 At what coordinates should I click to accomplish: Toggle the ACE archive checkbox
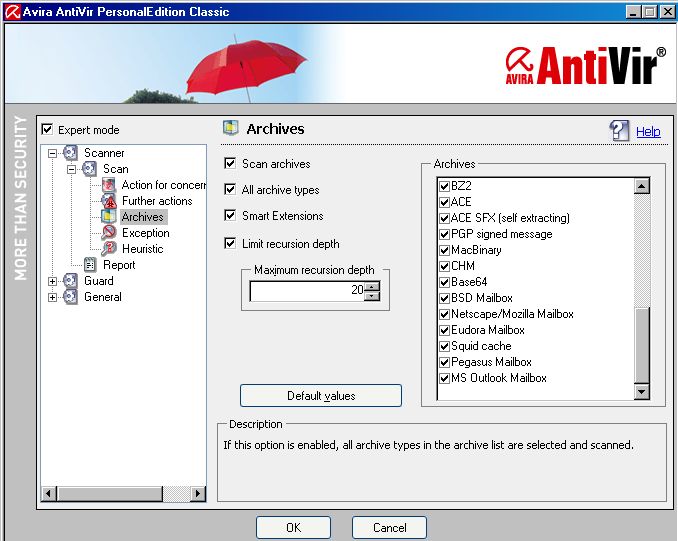(x=444, y=202)
